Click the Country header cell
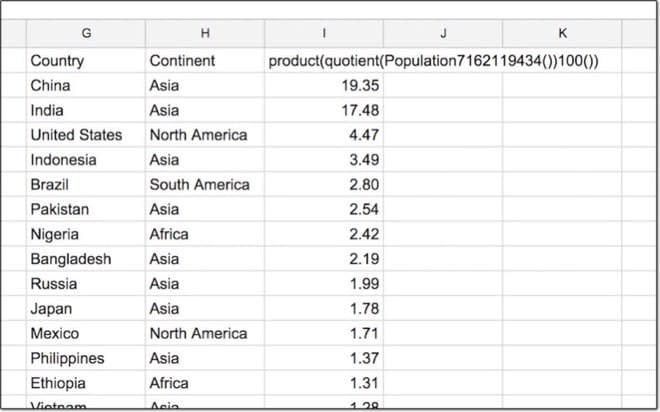The image size is (660, 412). (x=86, y=61)
